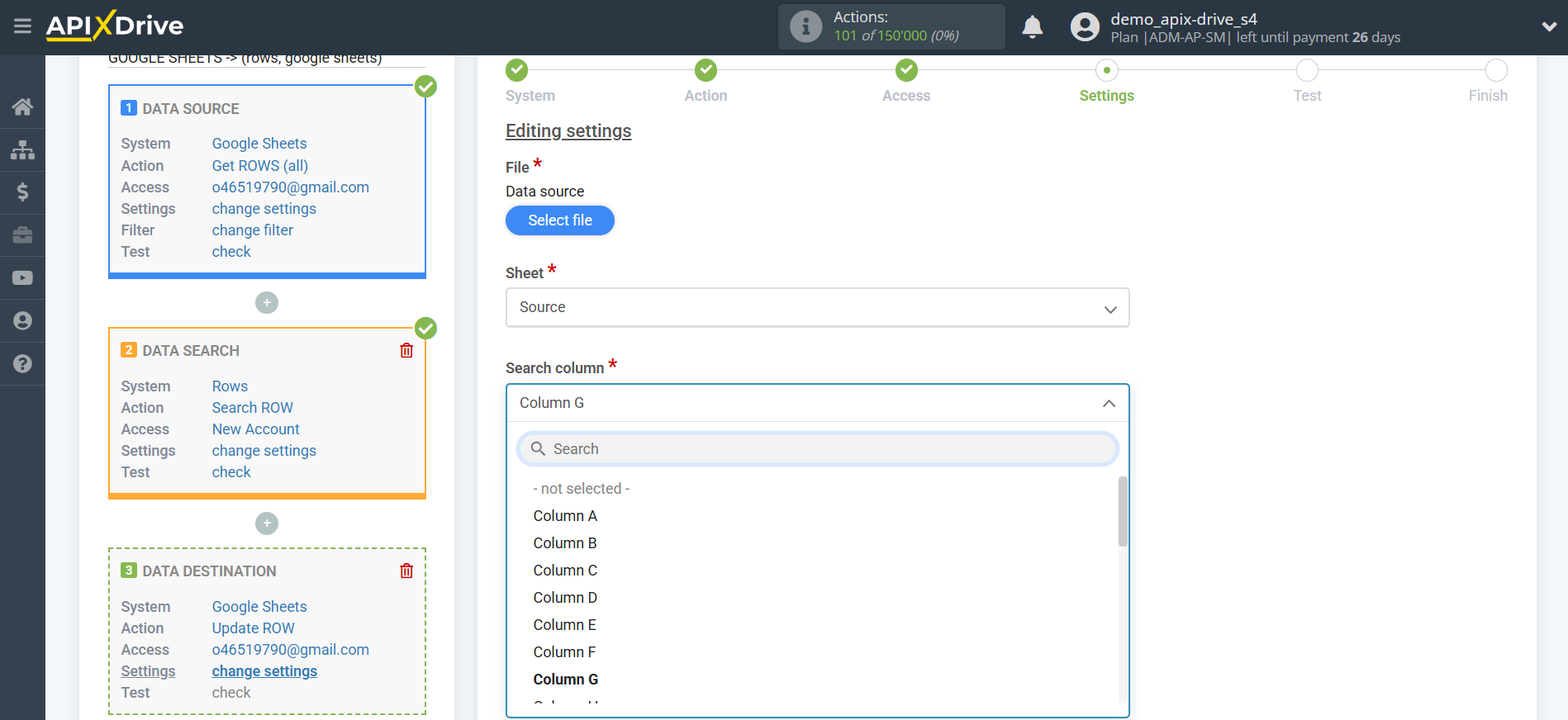Open Get ROWS (all) link
Image resolution: width=1568 pixels, height=720 pixels.
point(260,166)
